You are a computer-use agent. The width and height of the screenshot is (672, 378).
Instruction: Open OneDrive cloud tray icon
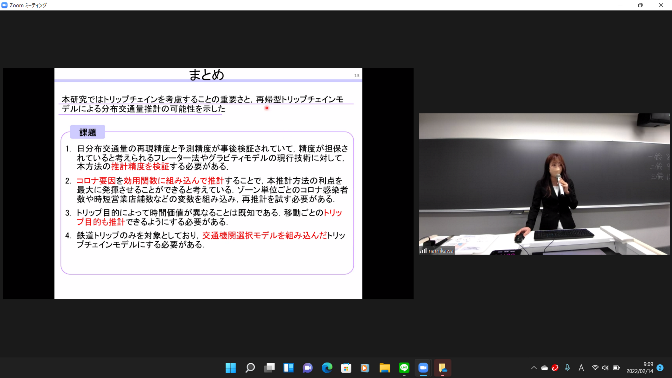[544, 368]
